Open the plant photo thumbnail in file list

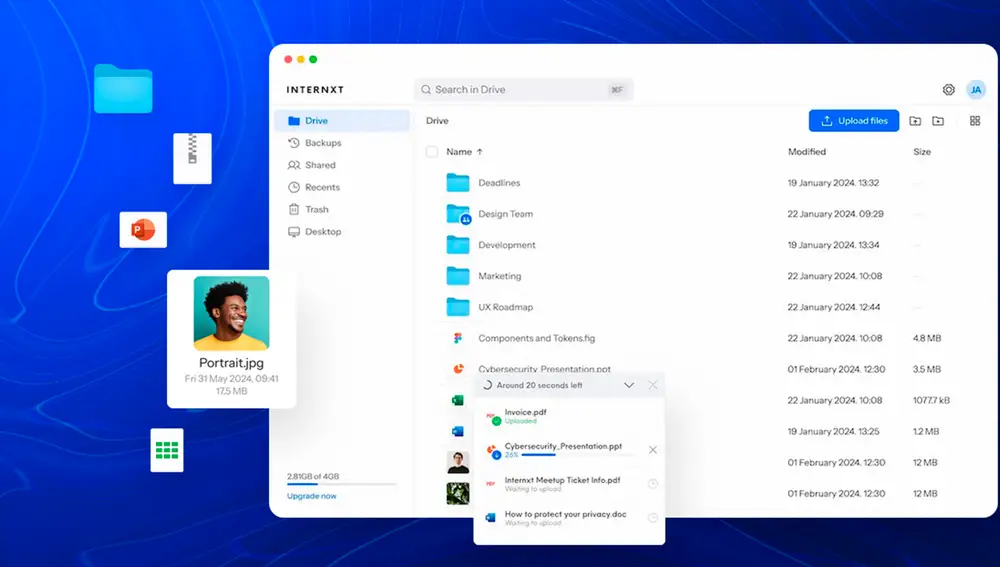click(x=458, y=494)
